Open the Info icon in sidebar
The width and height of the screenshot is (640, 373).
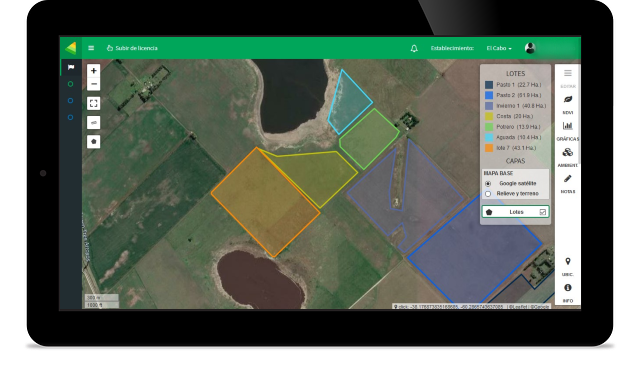point(567,288)
